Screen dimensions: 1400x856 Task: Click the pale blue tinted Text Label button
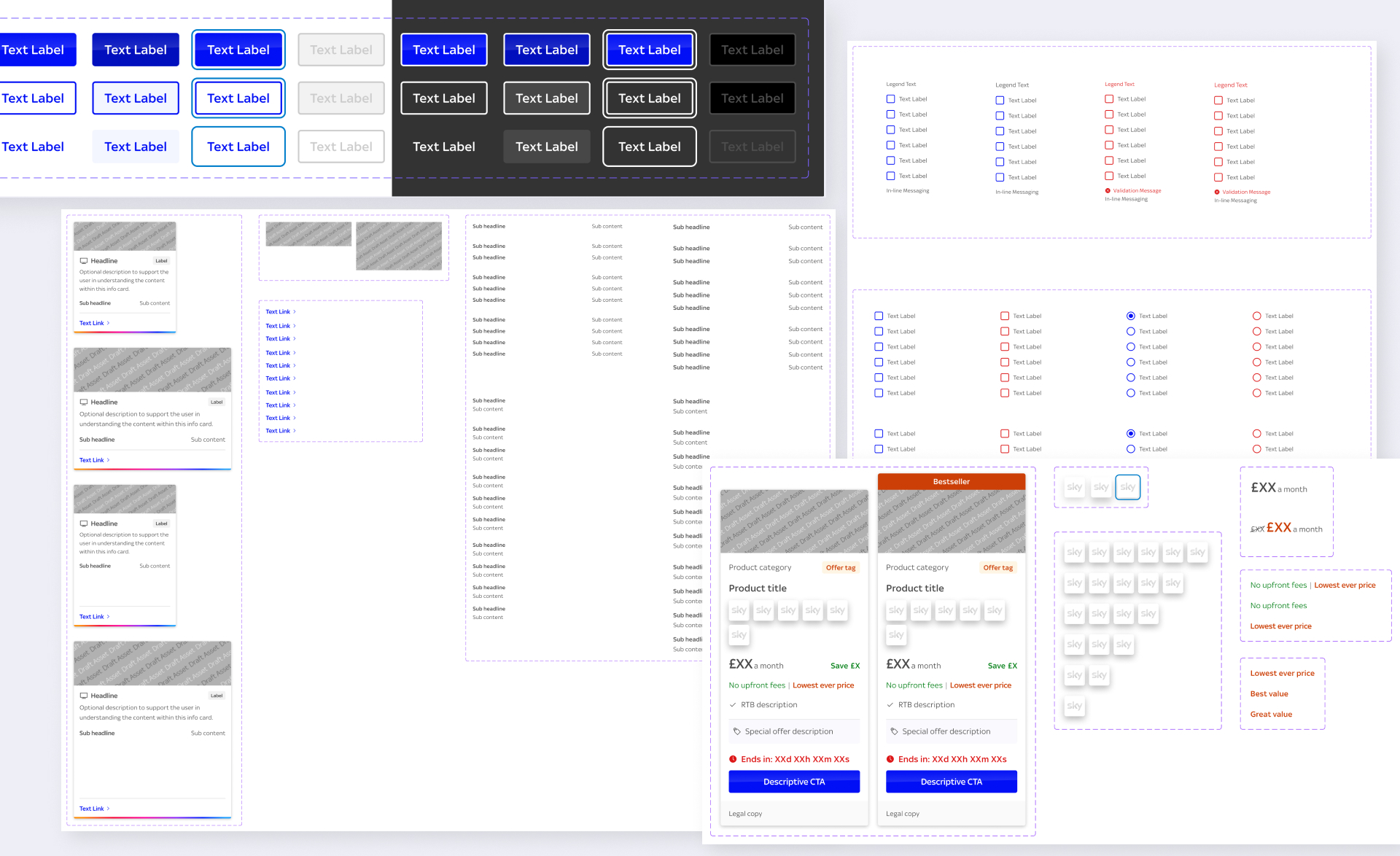[136, 147]
